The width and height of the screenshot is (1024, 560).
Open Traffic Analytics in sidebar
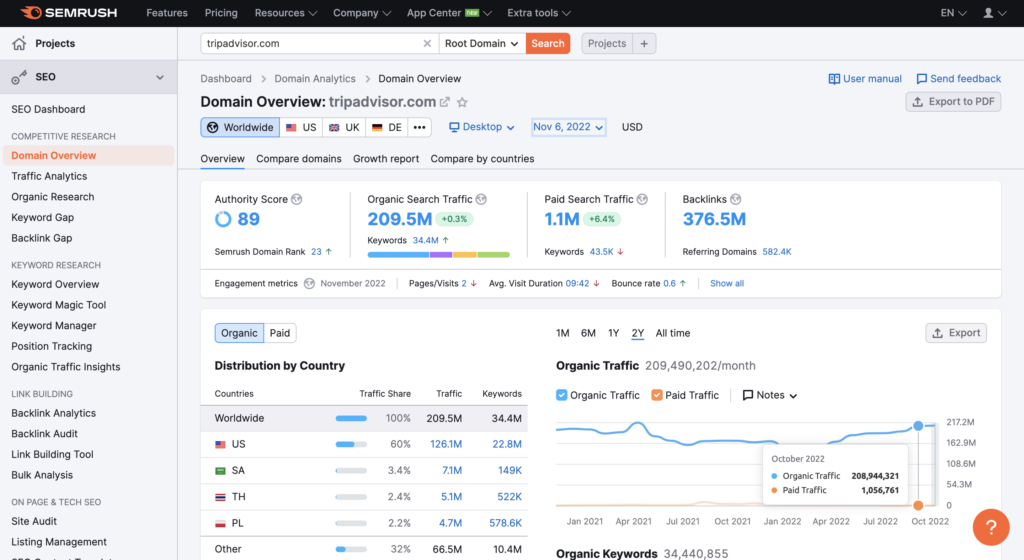[x=49, y=176]
